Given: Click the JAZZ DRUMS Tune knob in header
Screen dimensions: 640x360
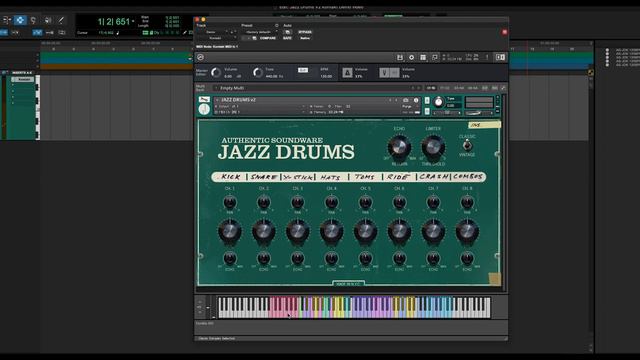Looking at the screenshot, I should click(438, 102).
